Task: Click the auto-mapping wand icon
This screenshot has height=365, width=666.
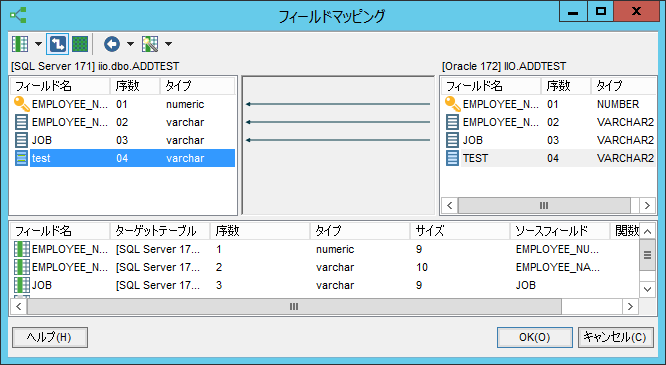Action: click(150, 44)
